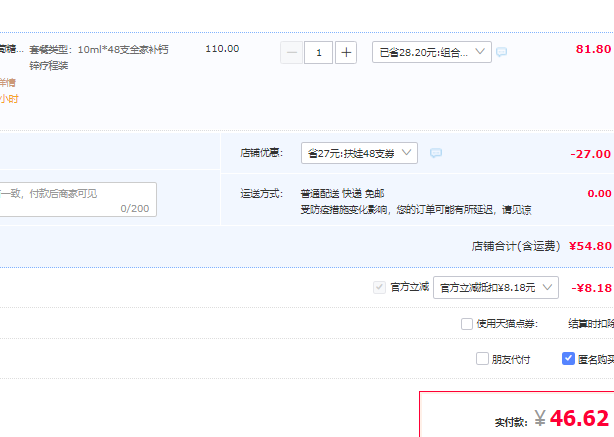Click the unit price 110.00
The width and height of the screenshot is (614, 437).
click(222, 49)
